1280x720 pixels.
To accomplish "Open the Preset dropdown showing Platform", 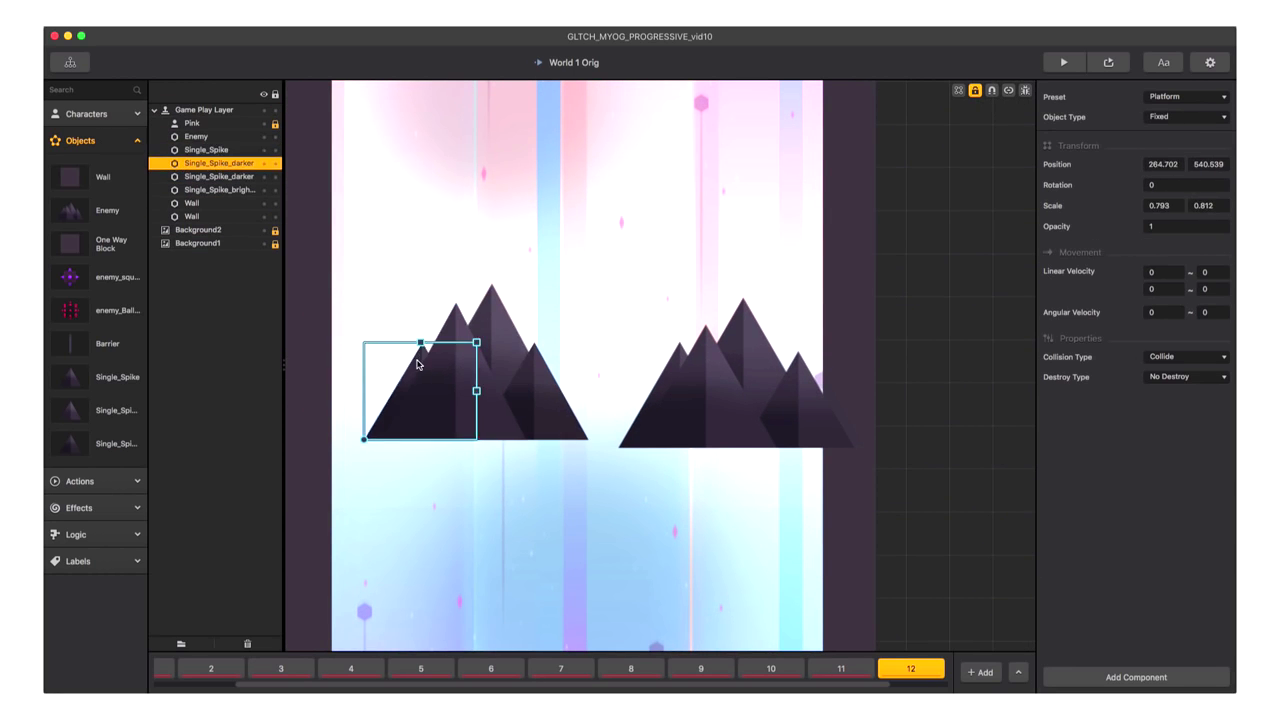I will coord(1187,97).
